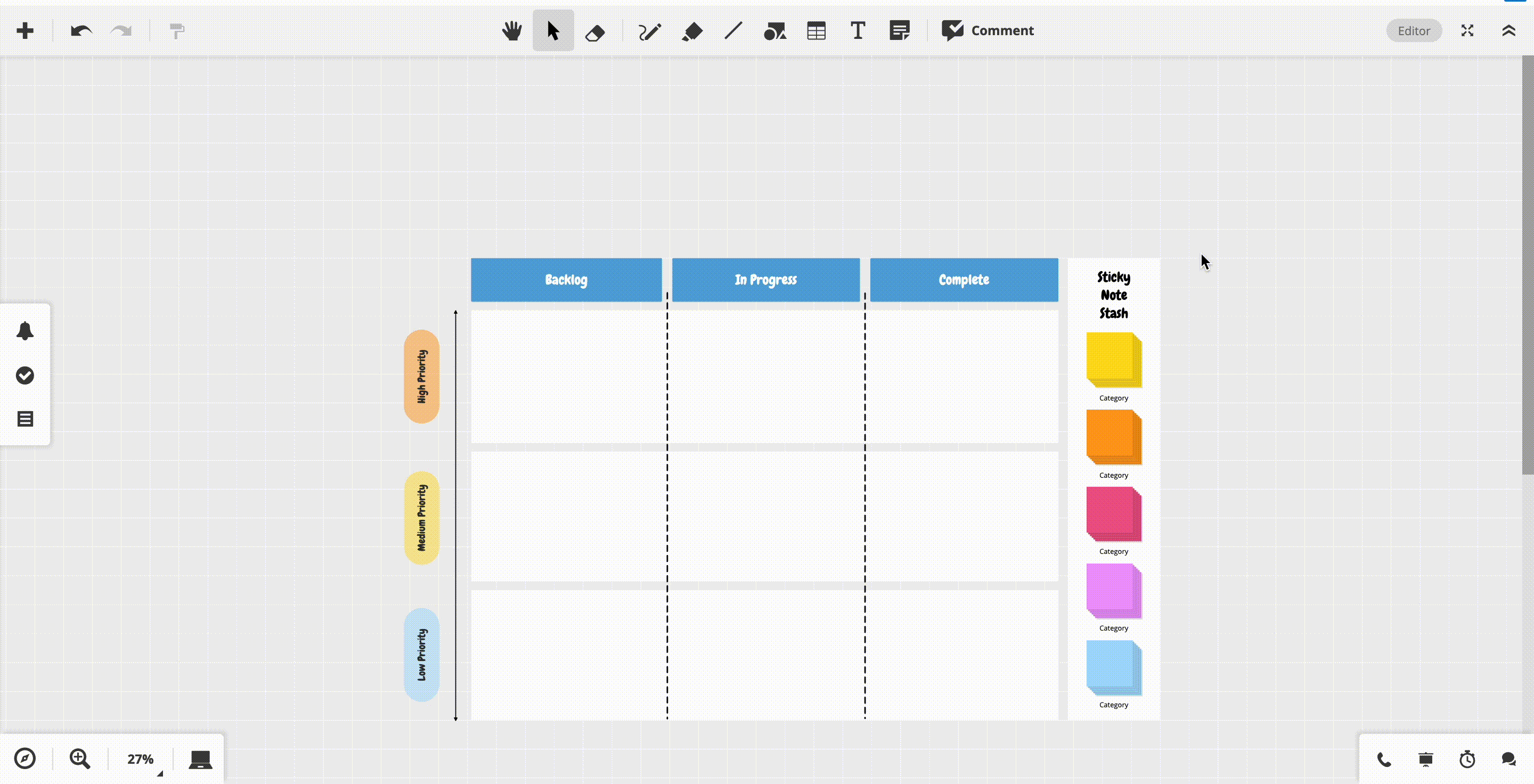1534x784 pixels.
Task: Select the Eraser tool
Action: [x=595, y=32]
